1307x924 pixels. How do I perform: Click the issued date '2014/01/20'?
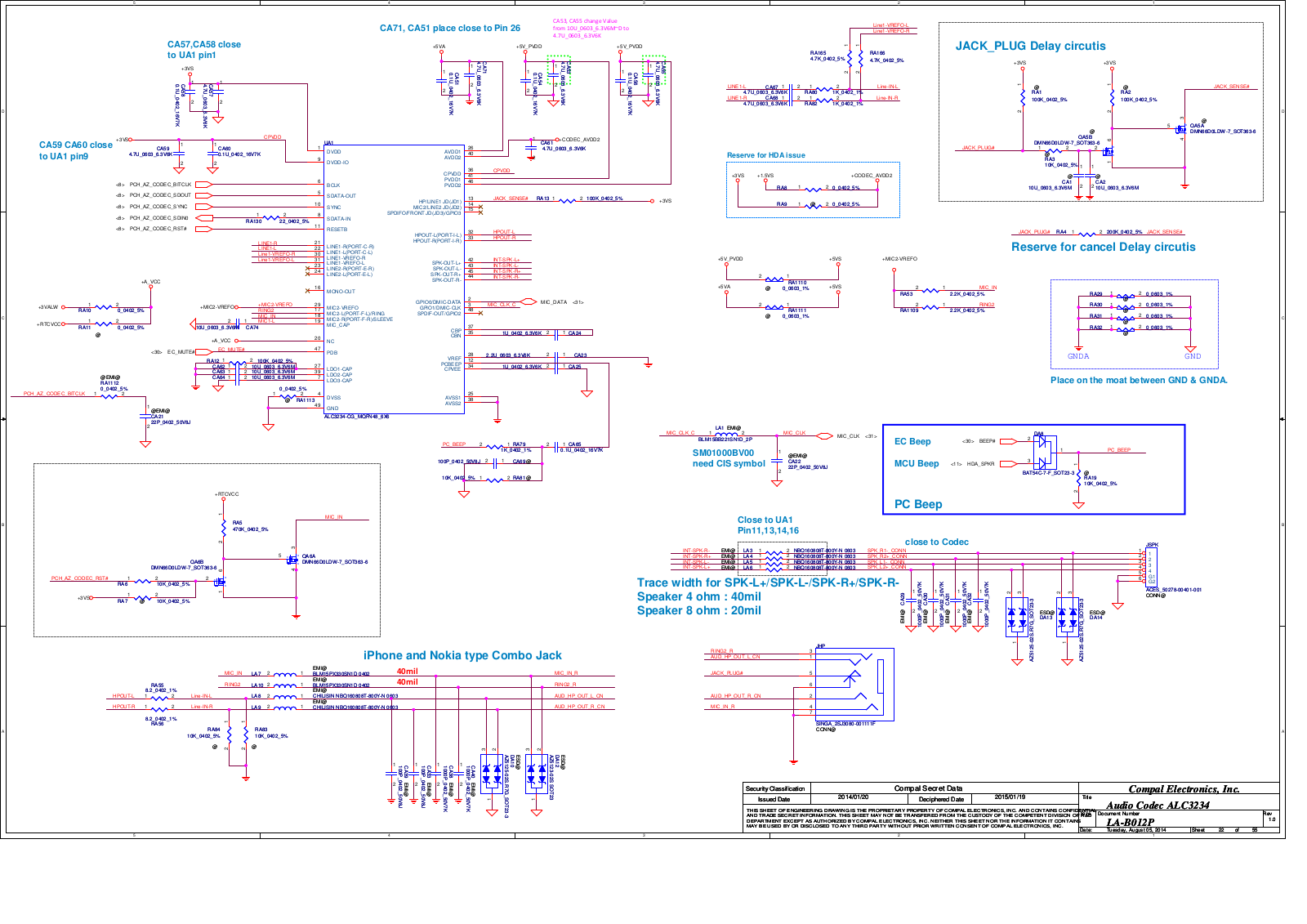853,797
